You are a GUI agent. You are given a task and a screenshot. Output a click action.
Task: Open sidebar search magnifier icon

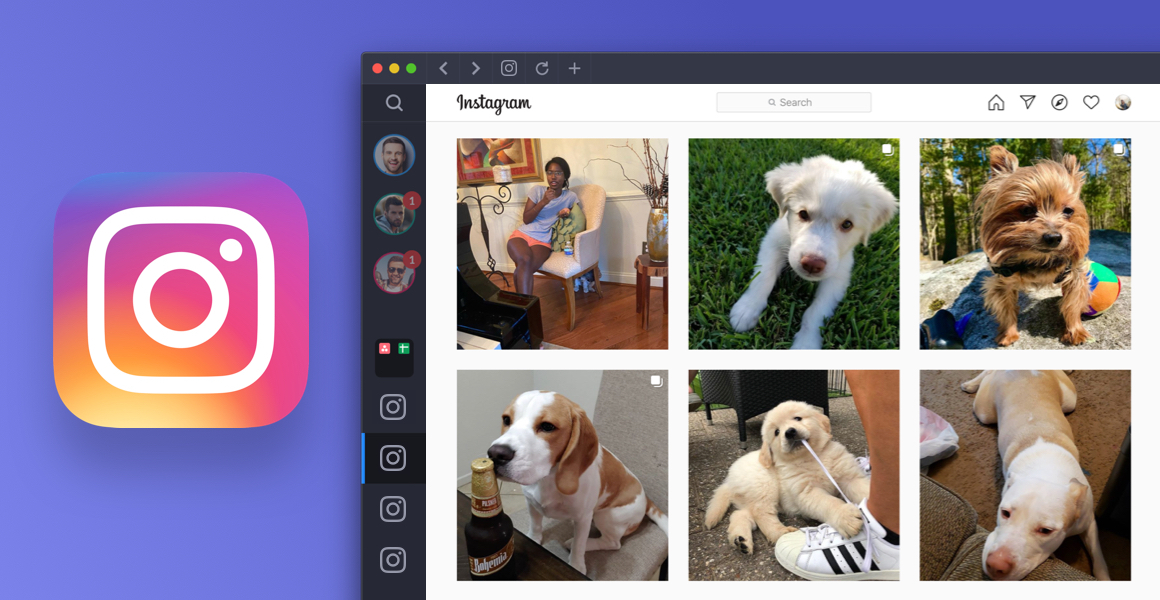tap(394, 103)
